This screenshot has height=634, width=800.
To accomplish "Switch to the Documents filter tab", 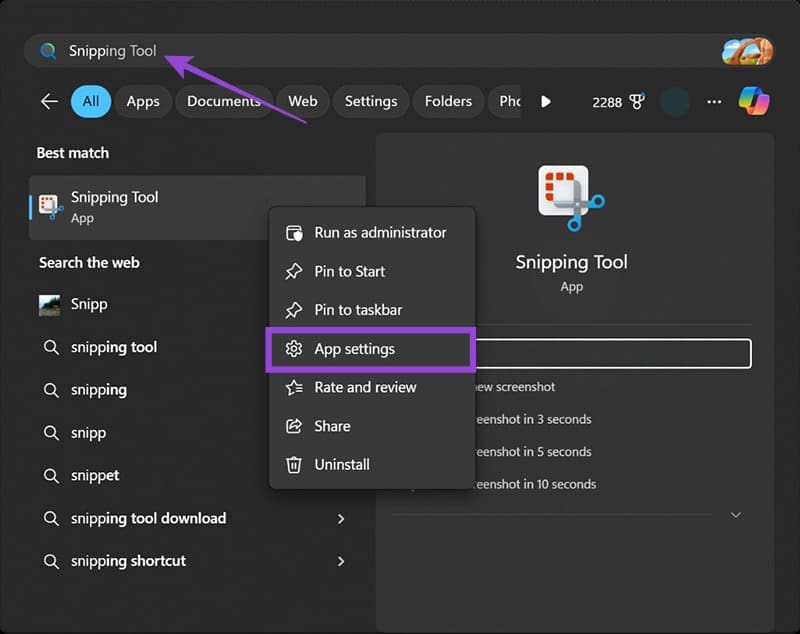I will pos(223,102).
